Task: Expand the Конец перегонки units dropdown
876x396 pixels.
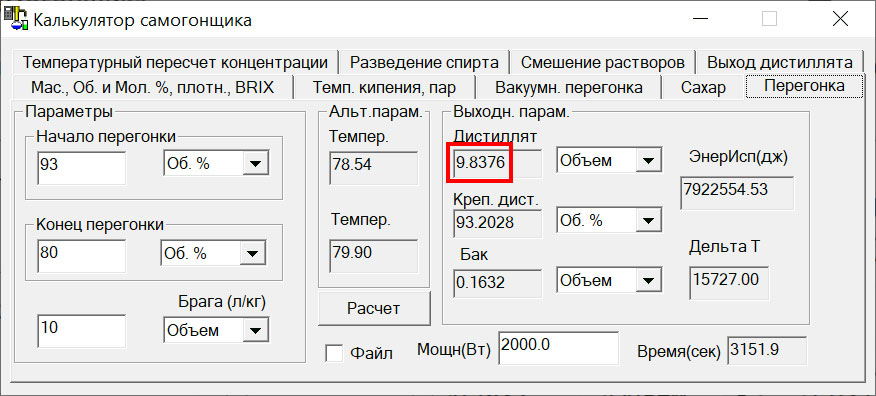Action: pos(253,254)
